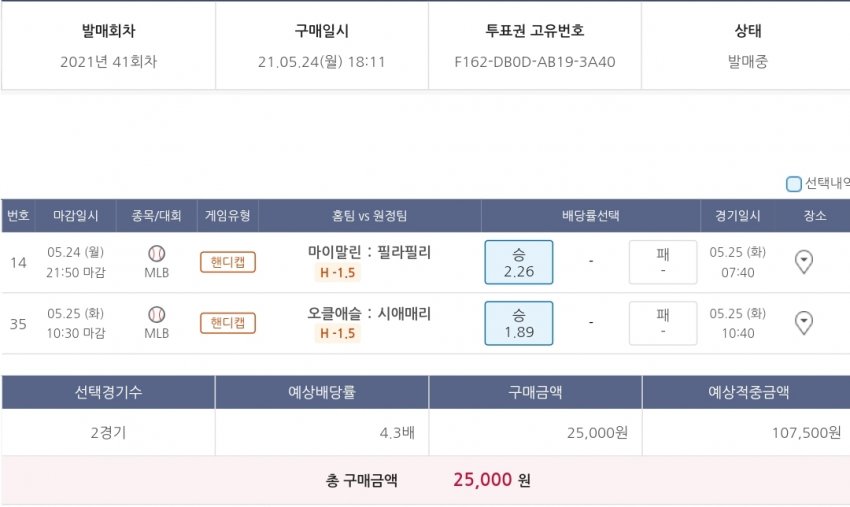Screen dimensions: 850x507
Task: Click the 배당률선택 column header
Action: point(591,215)
